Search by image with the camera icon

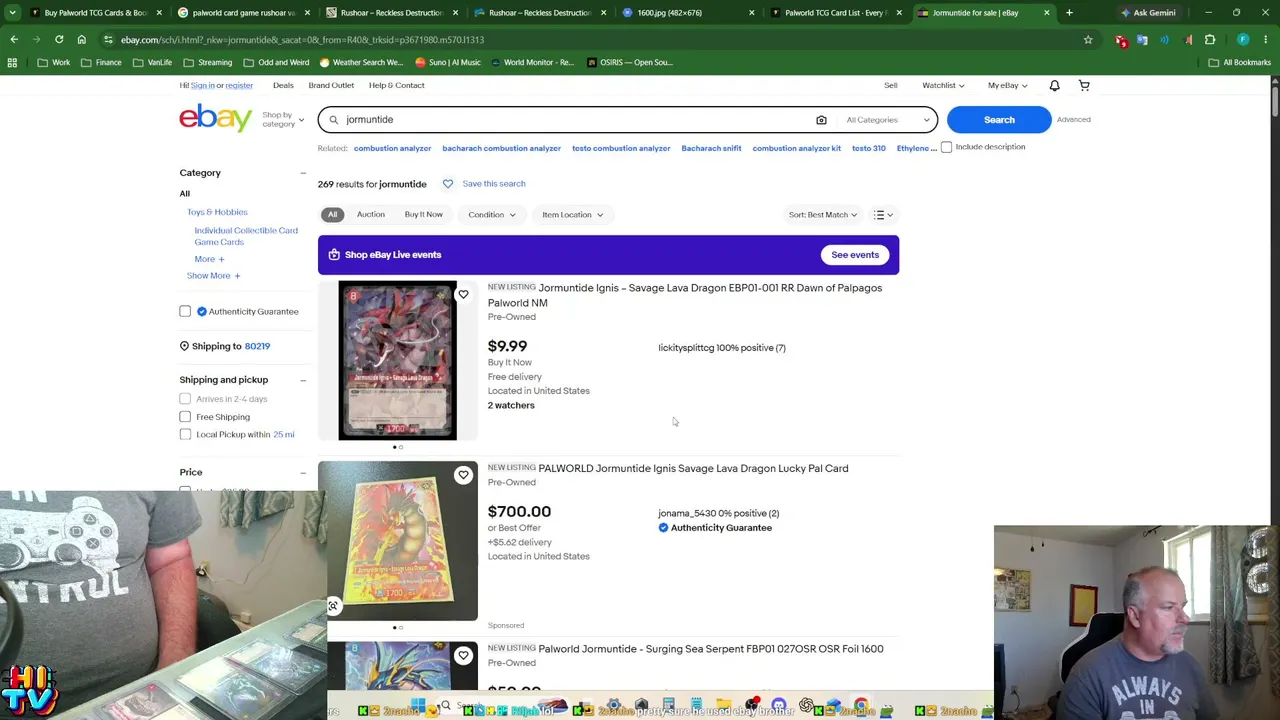[821, 120]
